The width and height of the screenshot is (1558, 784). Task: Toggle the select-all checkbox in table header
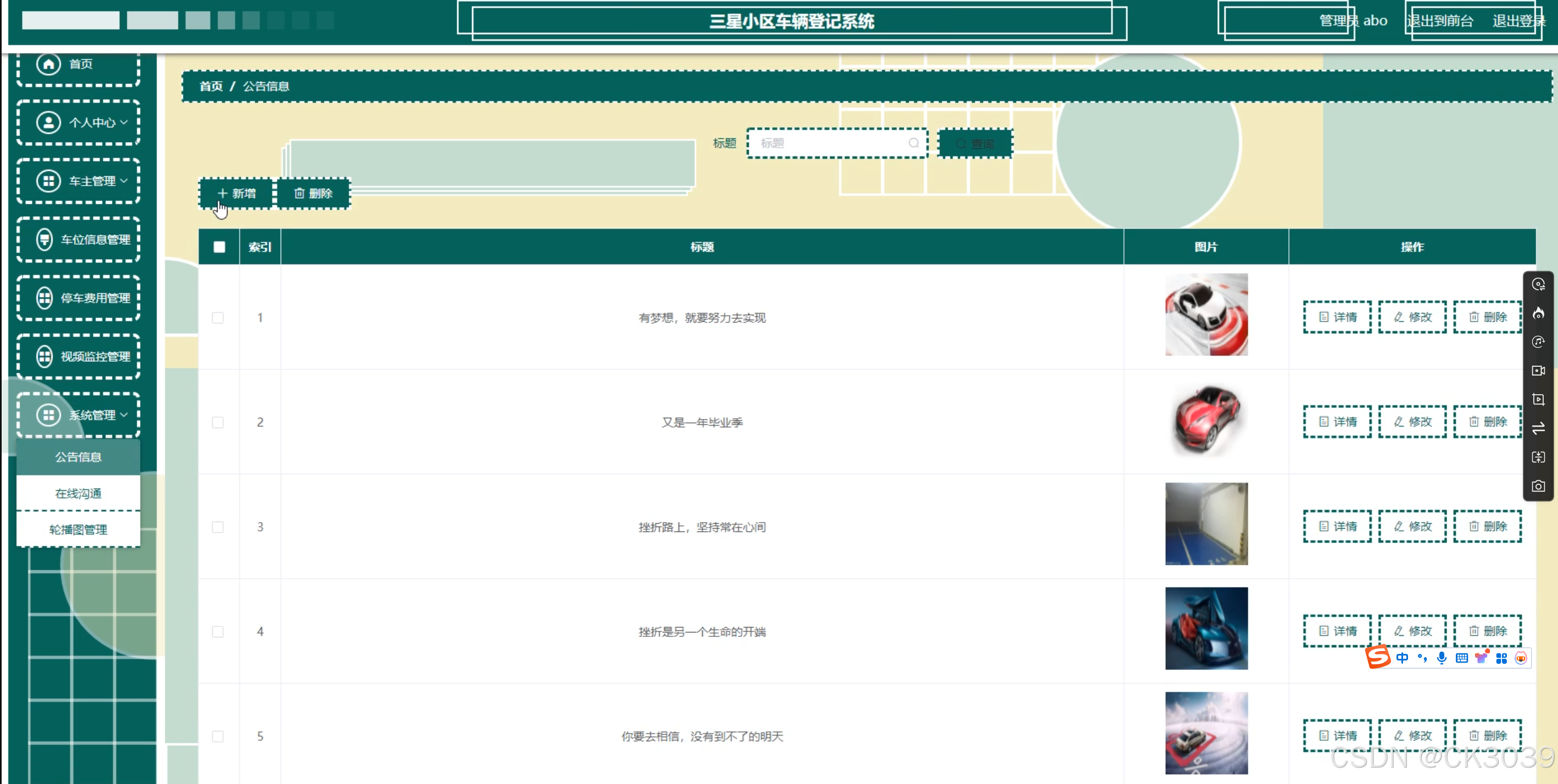click(x=219, y=247)
